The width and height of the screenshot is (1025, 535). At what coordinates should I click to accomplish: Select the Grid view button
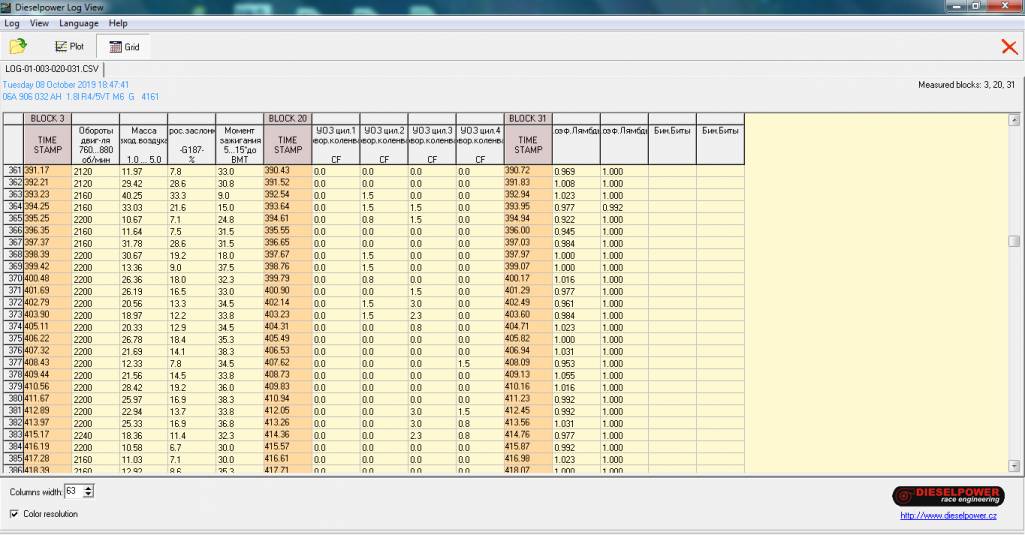pos(124,46)
